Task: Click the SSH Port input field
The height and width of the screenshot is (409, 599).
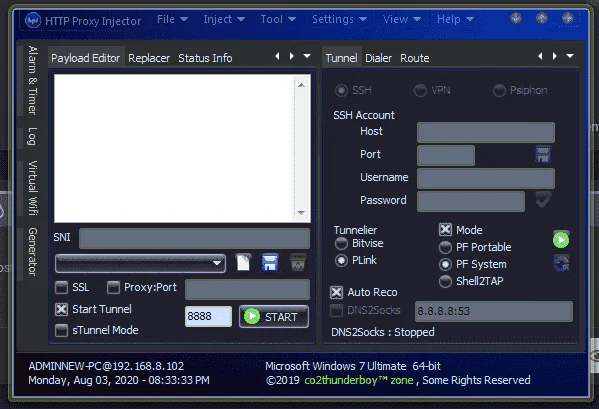Action: point(446,155)
